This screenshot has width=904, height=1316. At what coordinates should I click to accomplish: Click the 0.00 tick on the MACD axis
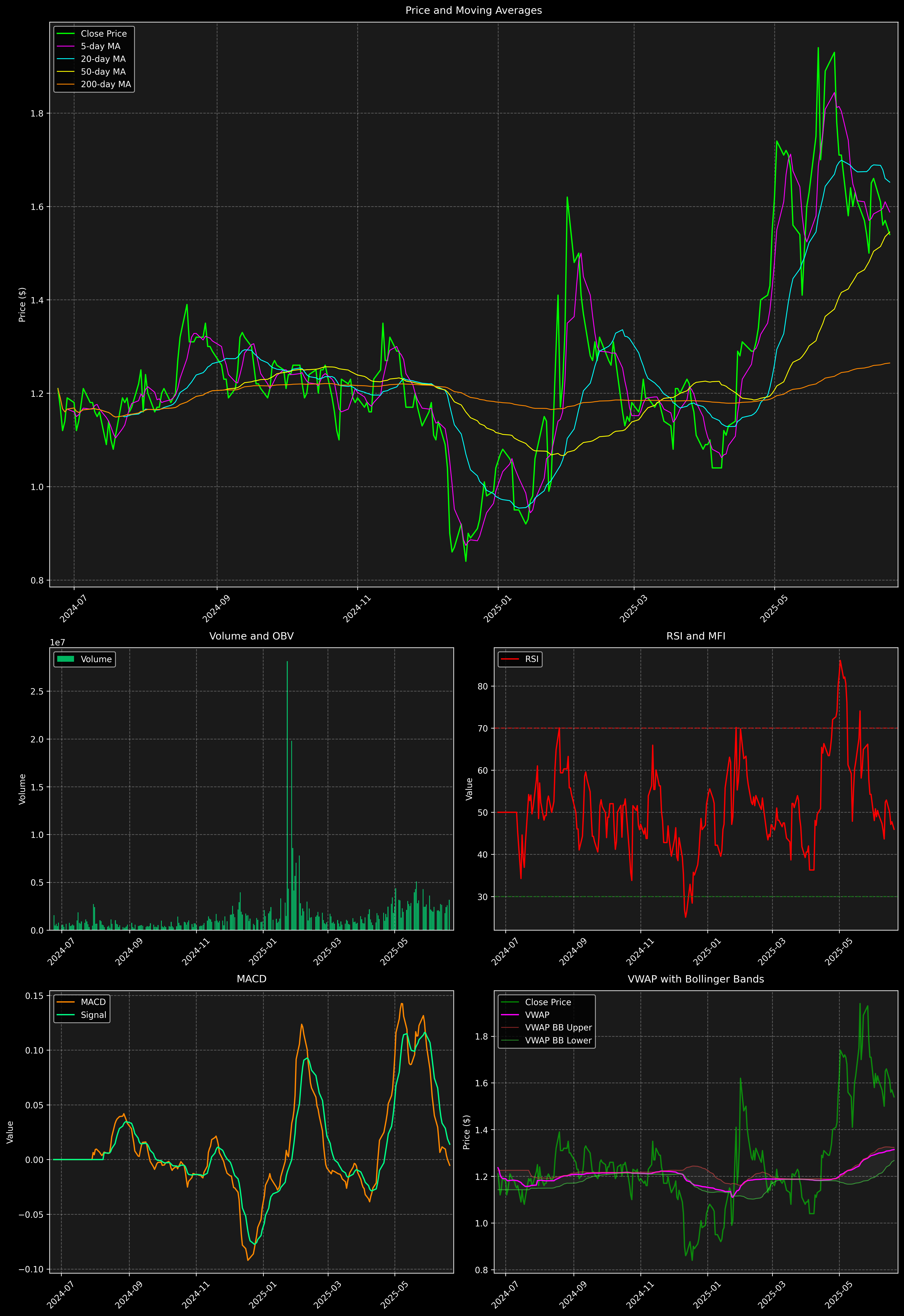click(x=35, y=1160)
